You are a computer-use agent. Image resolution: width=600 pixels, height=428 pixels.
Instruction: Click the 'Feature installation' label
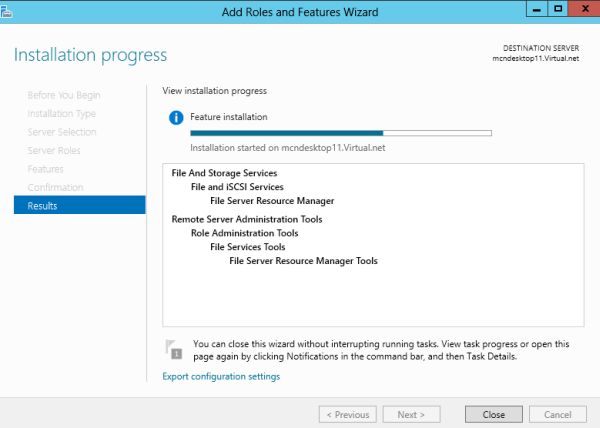click(229, 117)
